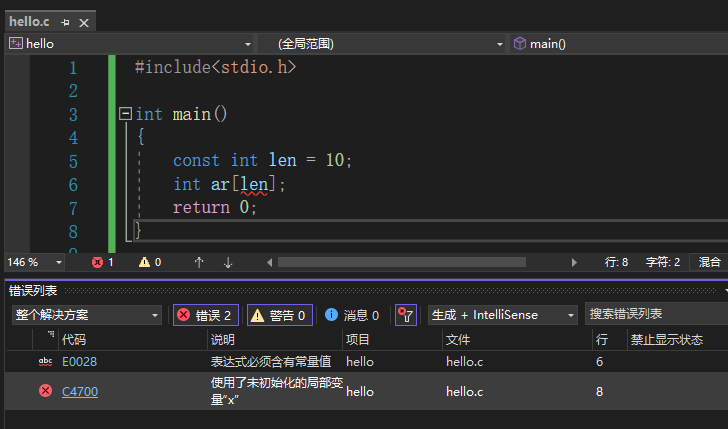Sort by the 行 column header
The image size is (728, 429).
[610, 339]
